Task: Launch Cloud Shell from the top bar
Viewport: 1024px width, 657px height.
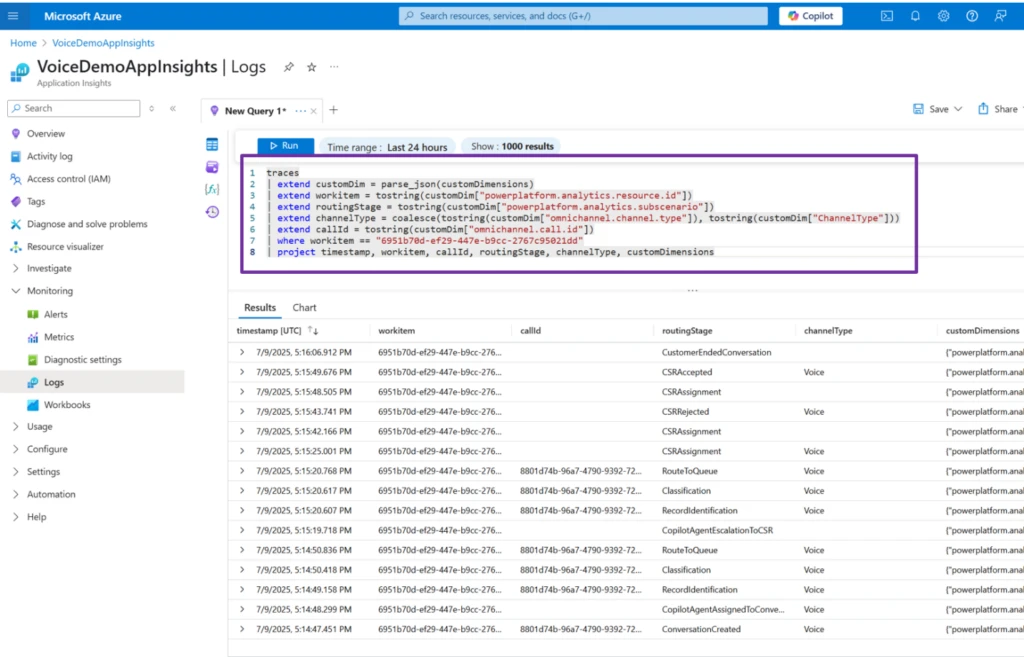Action: click(x=886, y=15)
